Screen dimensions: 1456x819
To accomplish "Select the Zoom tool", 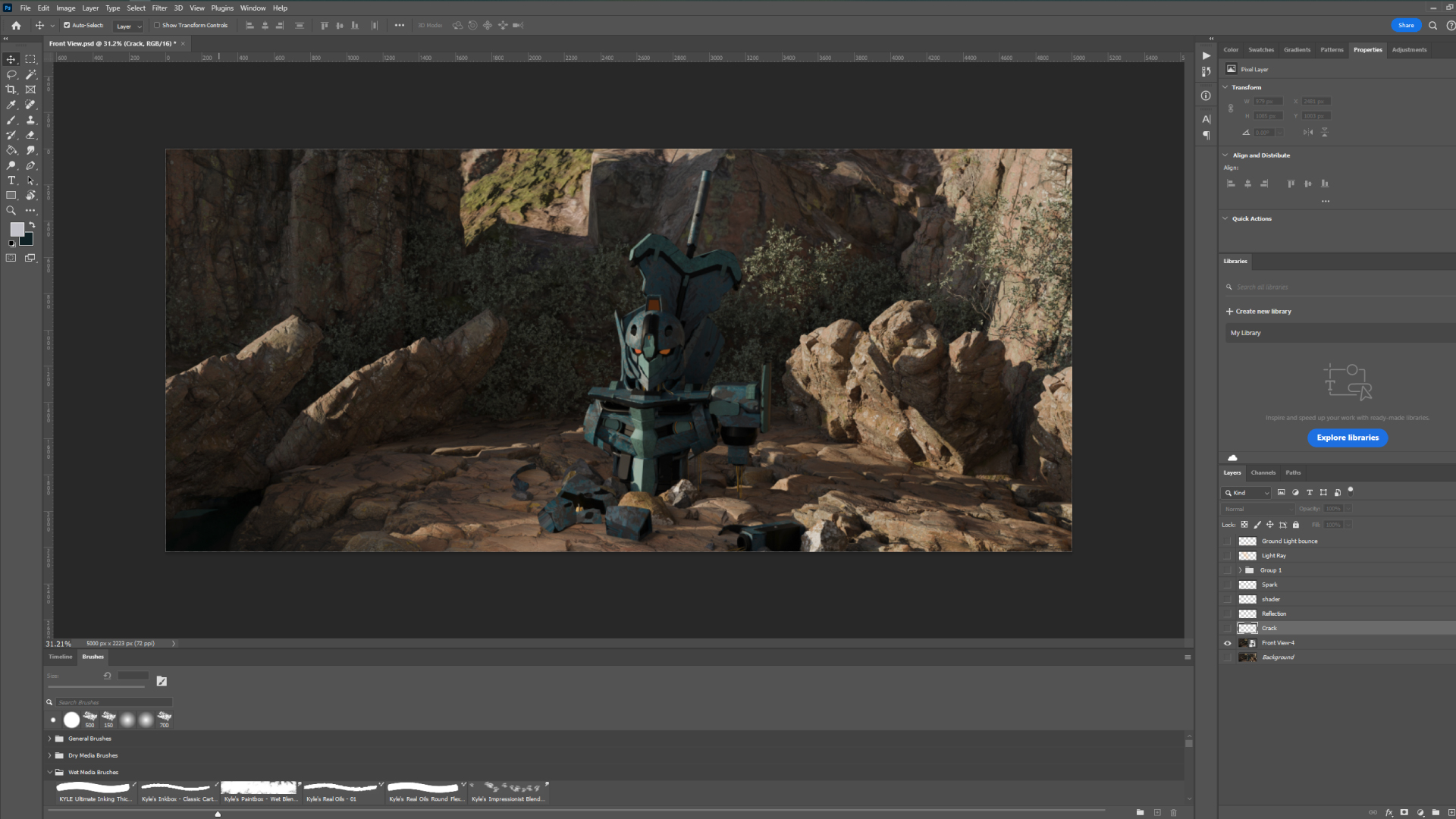I will [x=11, y=211].
